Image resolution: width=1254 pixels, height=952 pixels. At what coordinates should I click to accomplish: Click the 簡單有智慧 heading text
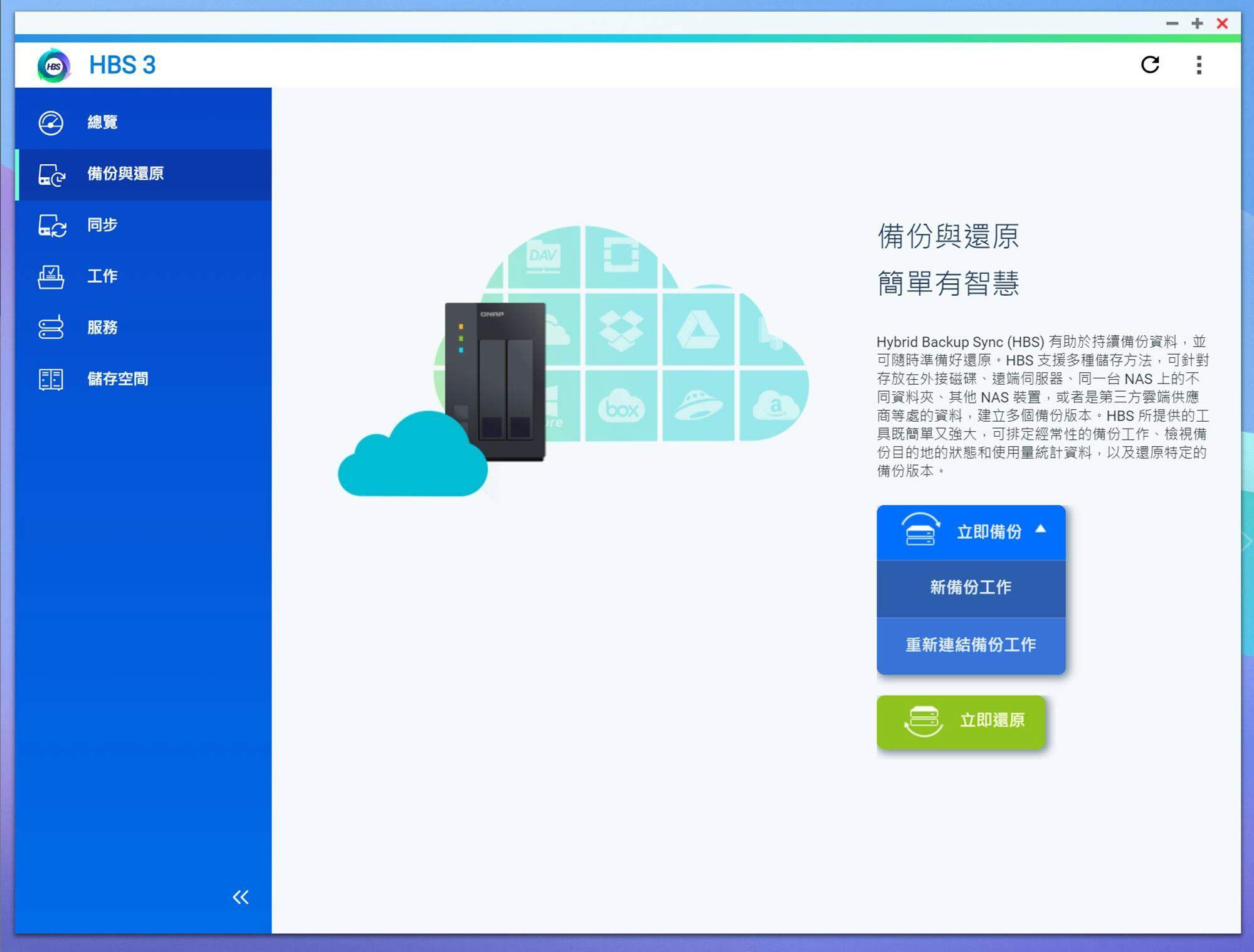(948, 283)
